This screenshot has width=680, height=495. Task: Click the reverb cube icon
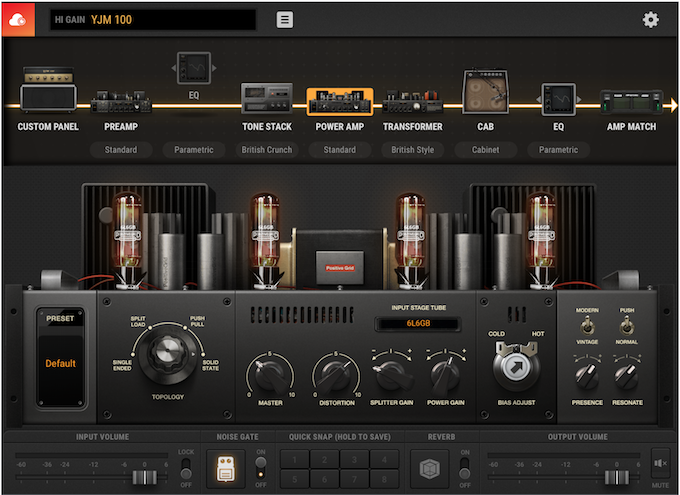(x=429, y=469)
